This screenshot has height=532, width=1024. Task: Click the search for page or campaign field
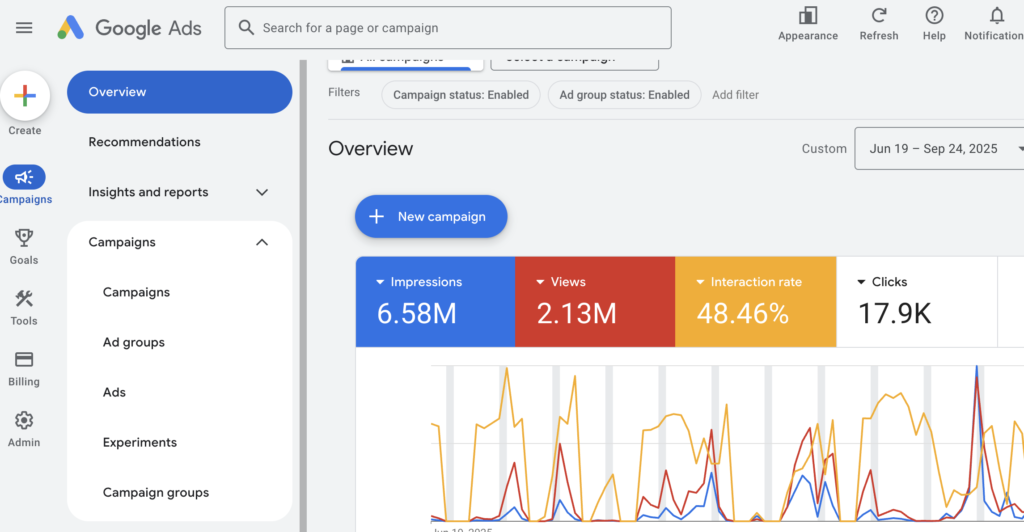point(448,28)
